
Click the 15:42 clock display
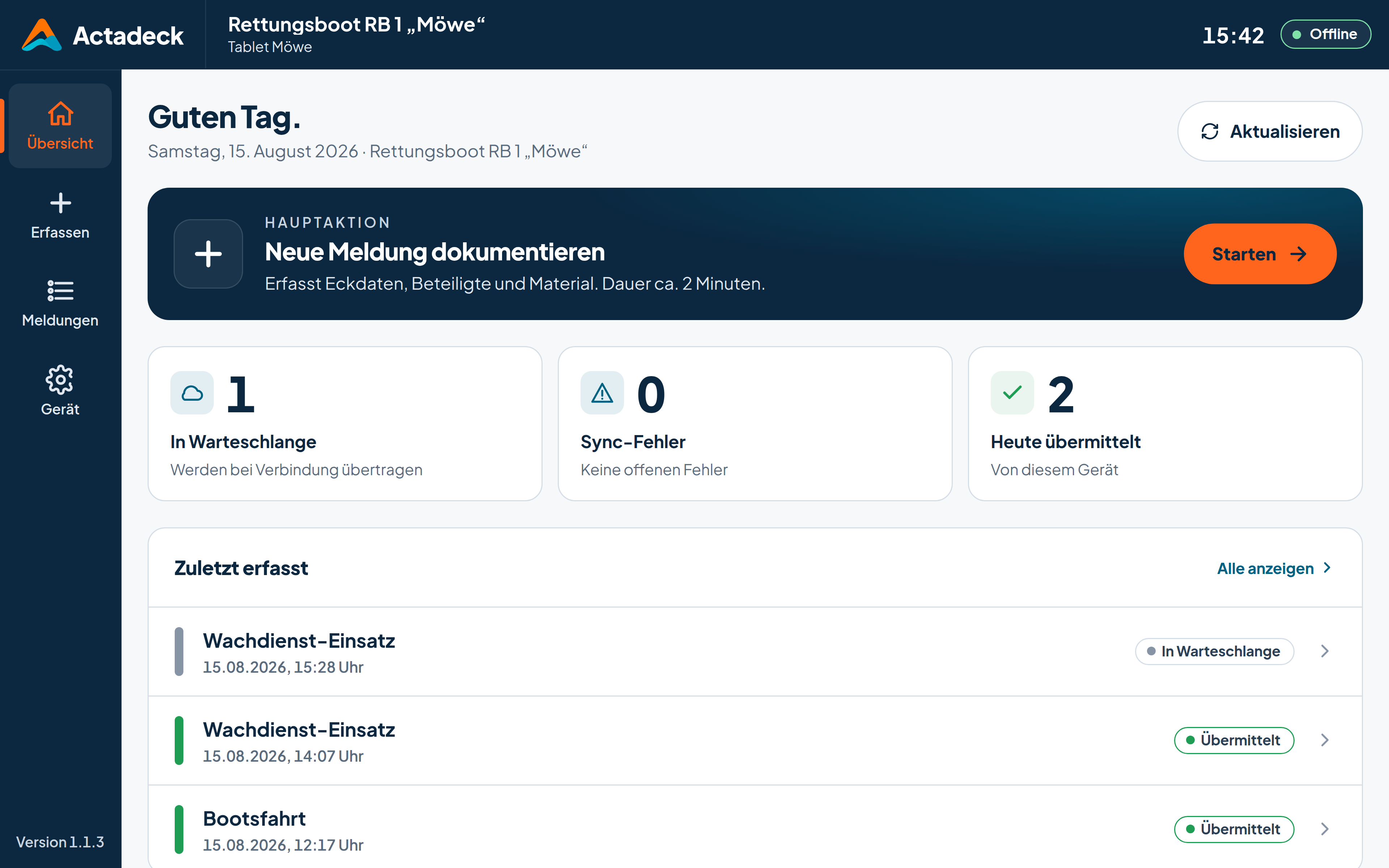tap(1233, 35)
